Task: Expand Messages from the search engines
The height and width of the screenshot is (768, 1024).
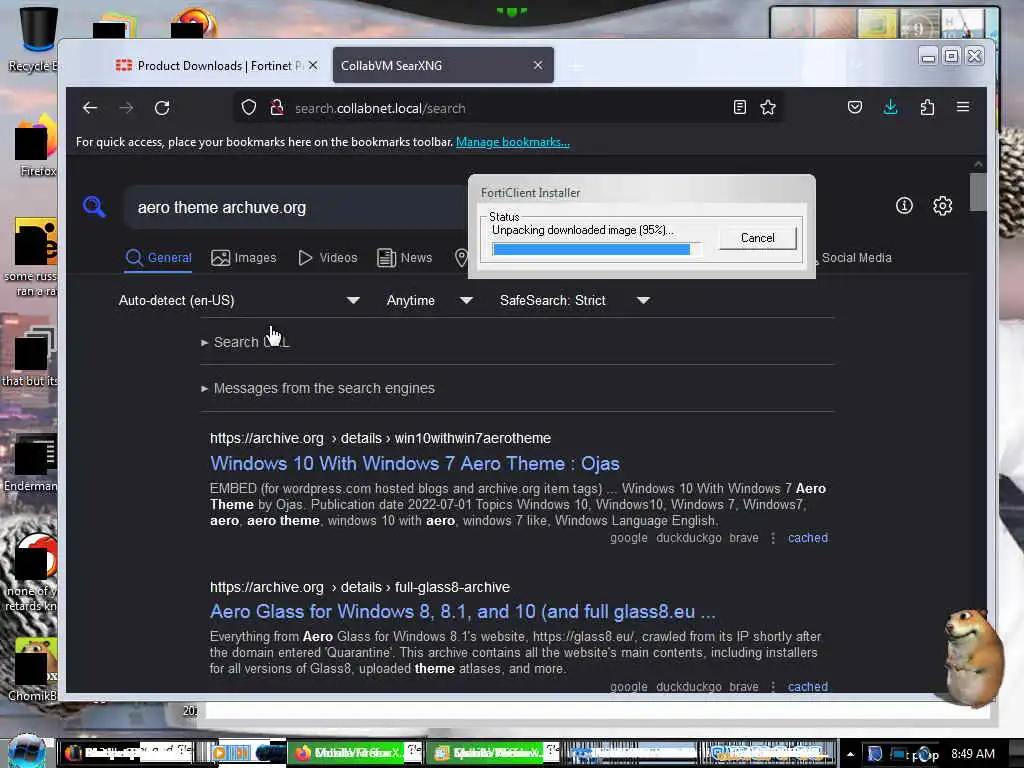Action: [x=318, y=389]
